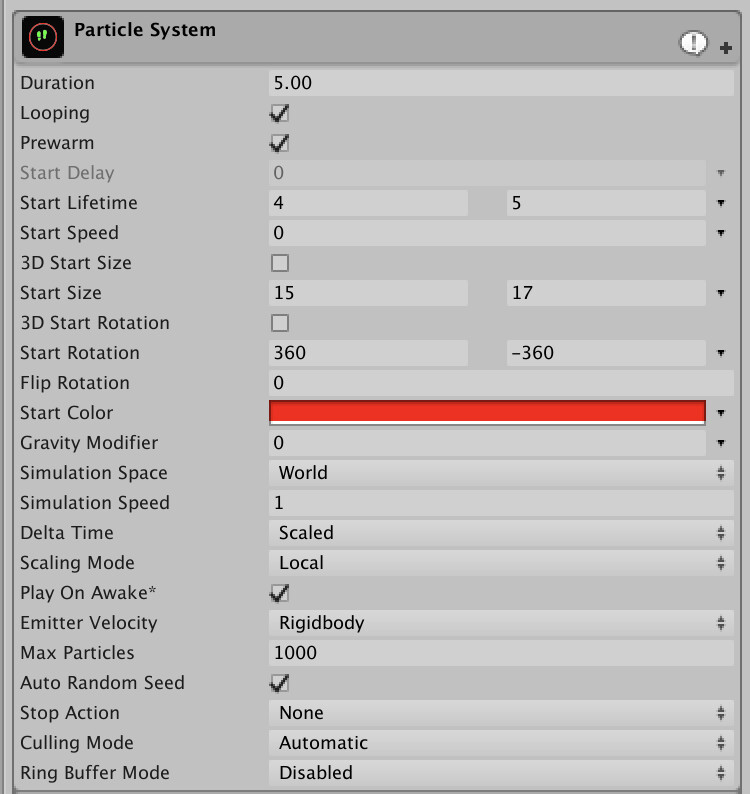The height and width of the screenshot is (794, 750).
Task: Open Start Lifetime curve mode arrow
Action: (x=721, y=203)
